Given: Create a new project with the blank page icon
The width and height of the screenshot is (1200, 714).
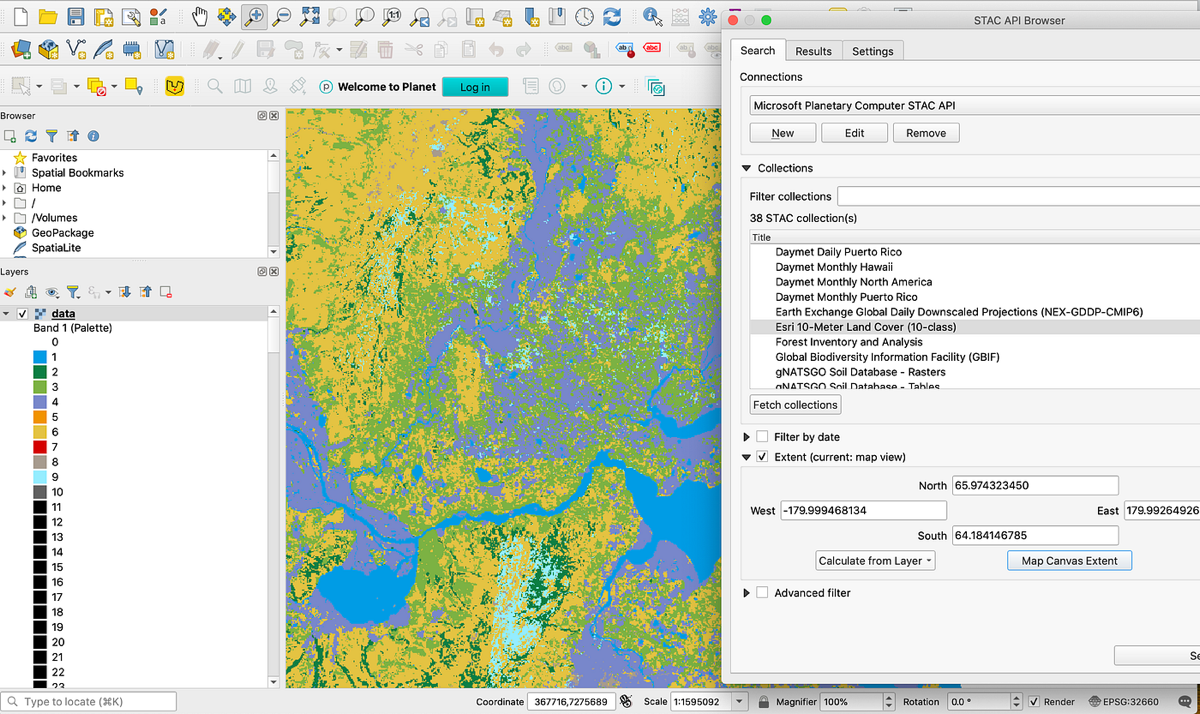Looking at the screenshot, I should (20, 17).
